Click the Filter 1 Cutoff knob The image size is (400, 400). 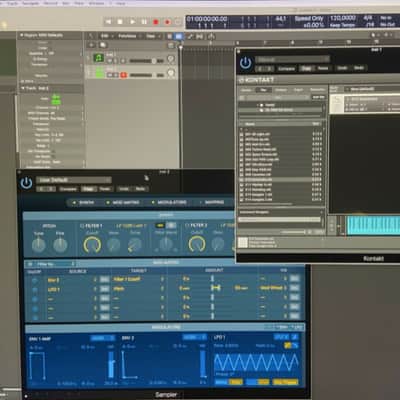(92, 245)
